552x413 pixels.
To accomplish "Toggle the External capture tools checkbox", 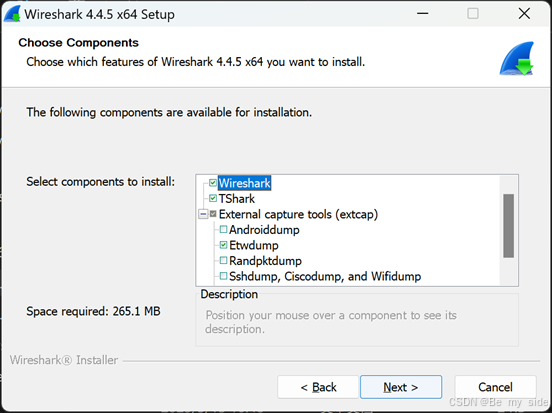I will pyautogui.click(x=213, y=214).
